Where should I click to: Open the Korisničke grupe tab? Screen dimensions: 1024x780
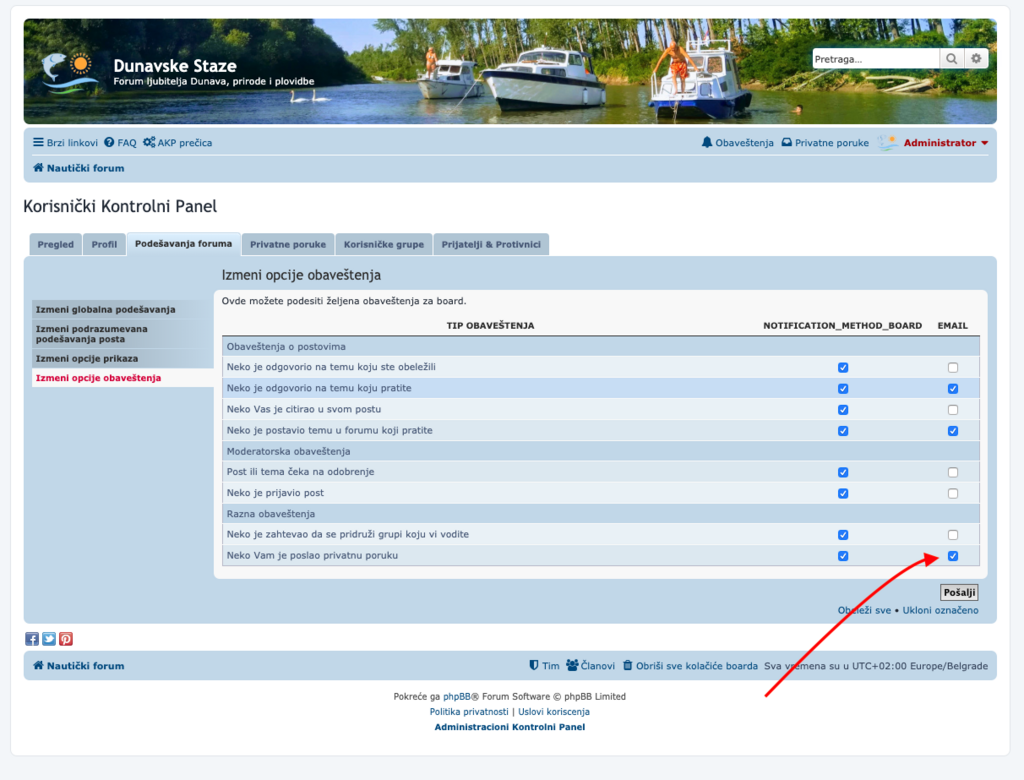(x=384, y=244)
